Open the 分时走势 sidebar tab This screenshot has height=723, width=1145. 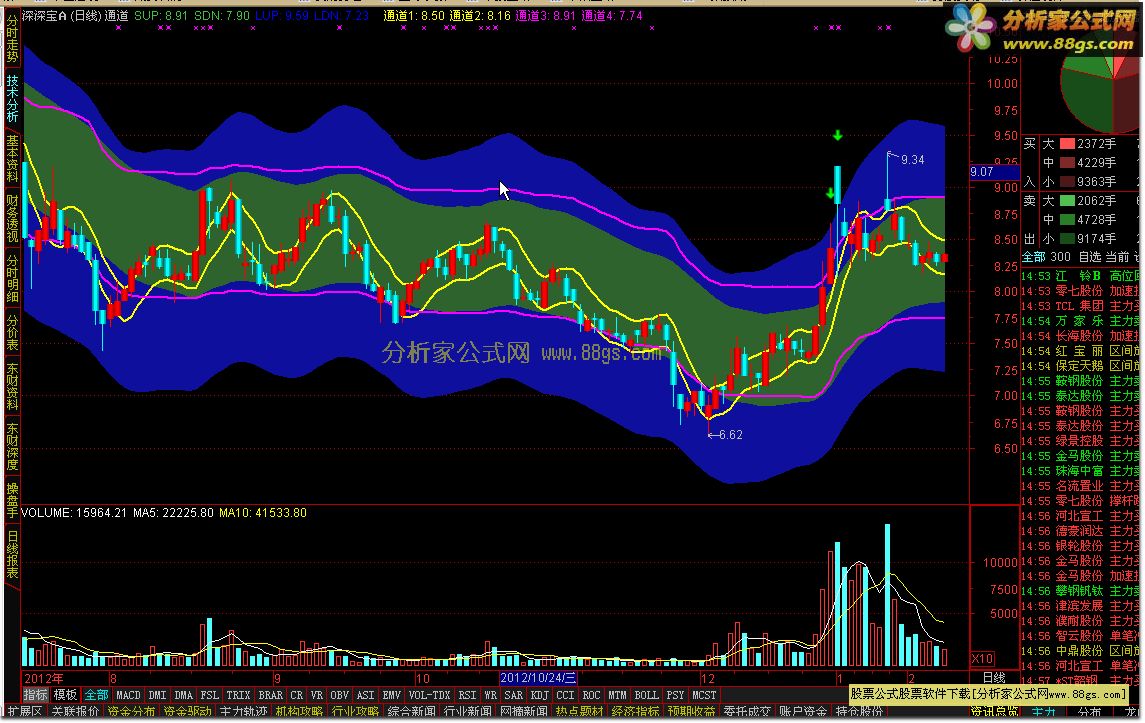(x=12, y=39)
